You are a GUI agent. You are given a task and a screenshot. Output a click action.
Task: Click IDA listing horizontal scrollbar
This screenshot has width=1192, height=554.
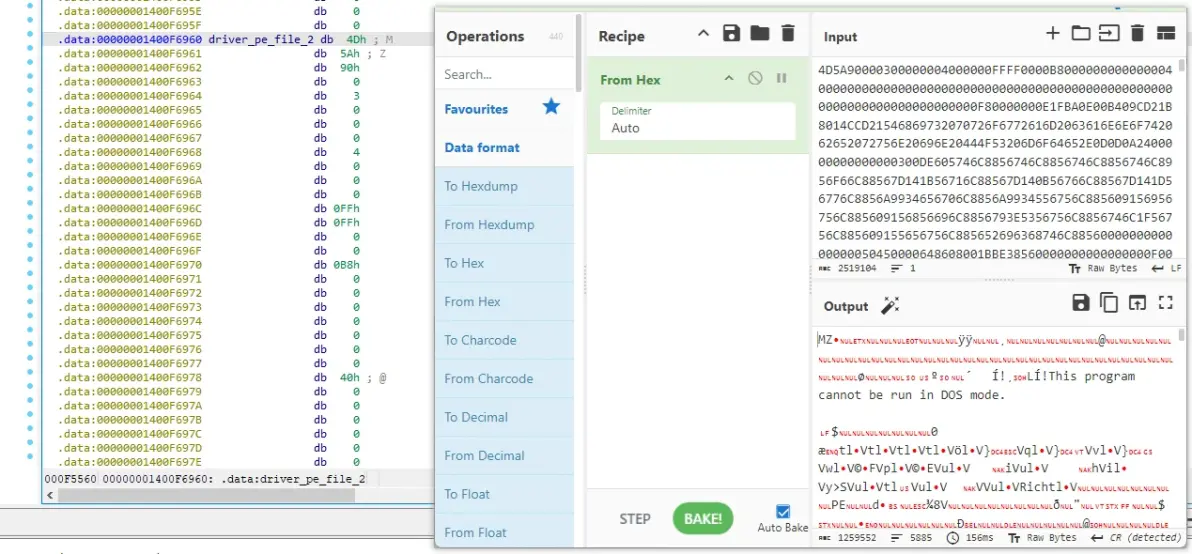205,495
